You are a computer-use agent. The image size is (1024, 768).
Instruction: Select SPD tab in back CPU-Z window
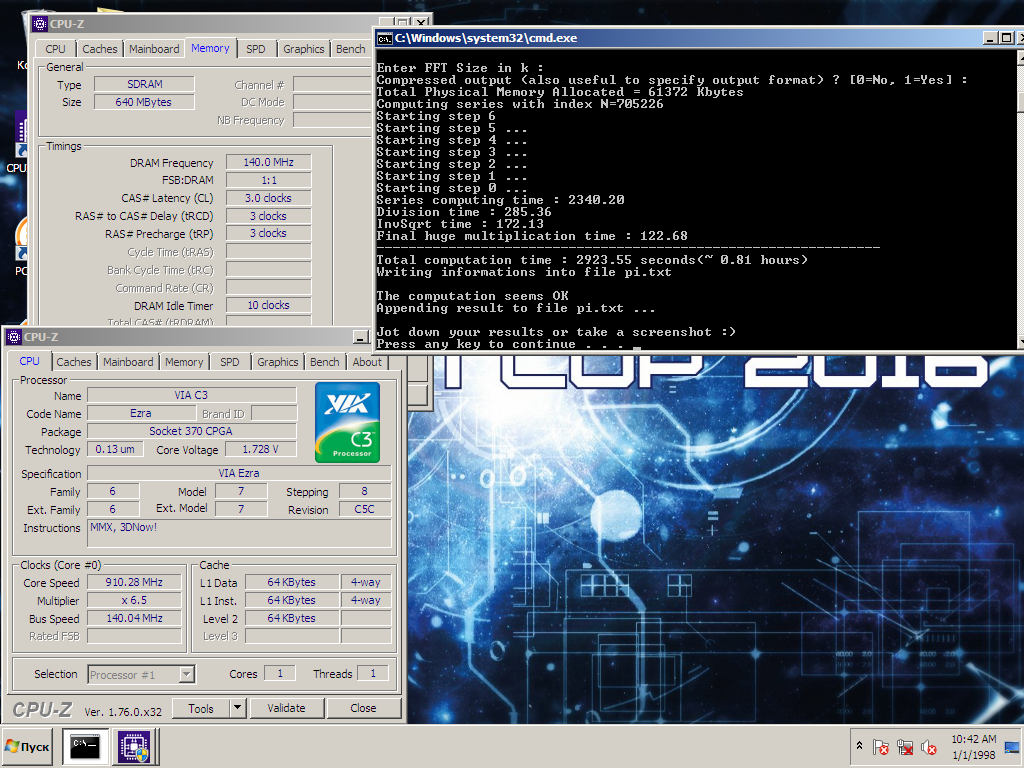256,49
